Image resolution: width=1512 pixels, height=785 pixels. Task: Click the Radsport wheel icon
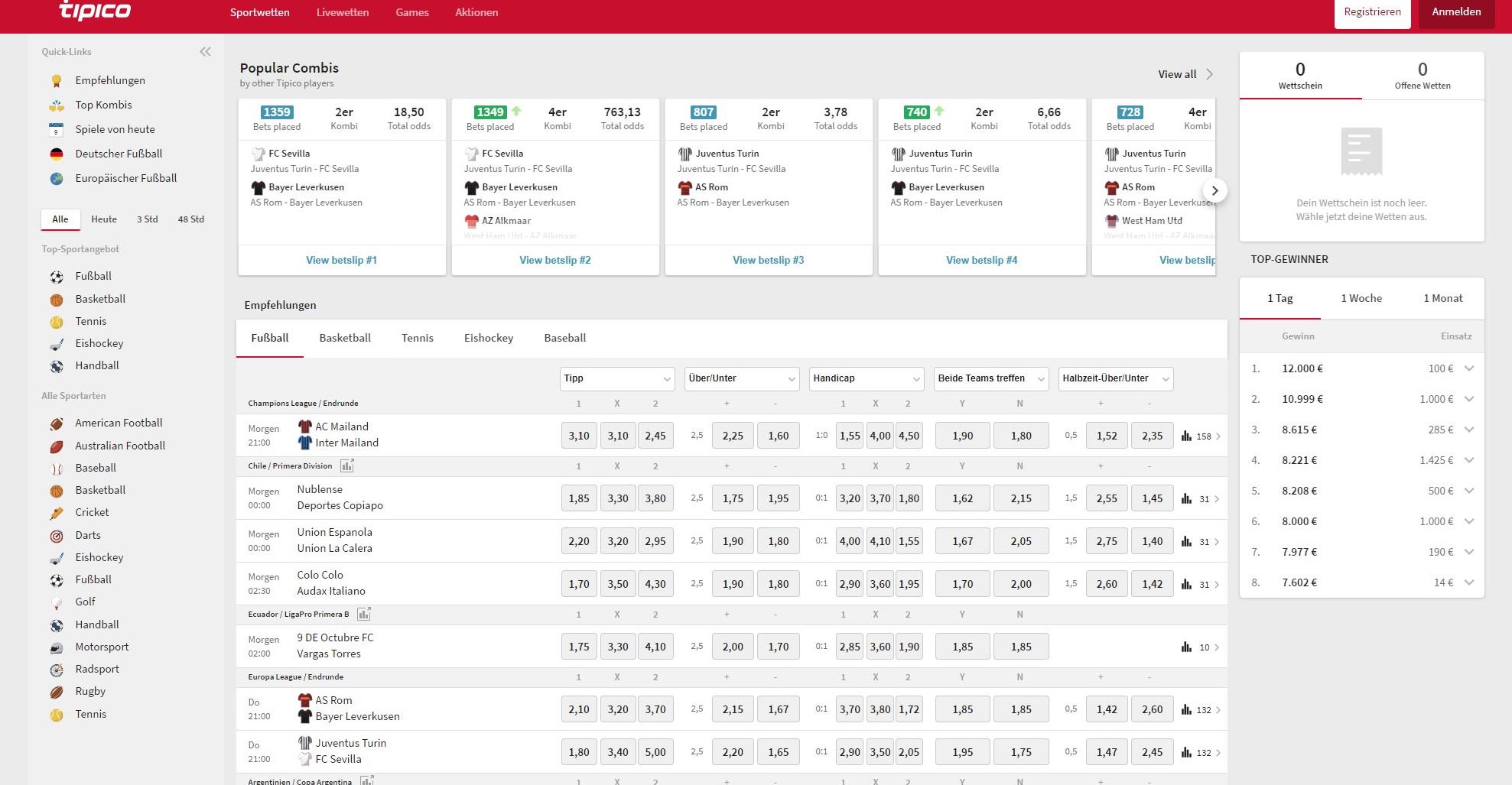point(57,670)
